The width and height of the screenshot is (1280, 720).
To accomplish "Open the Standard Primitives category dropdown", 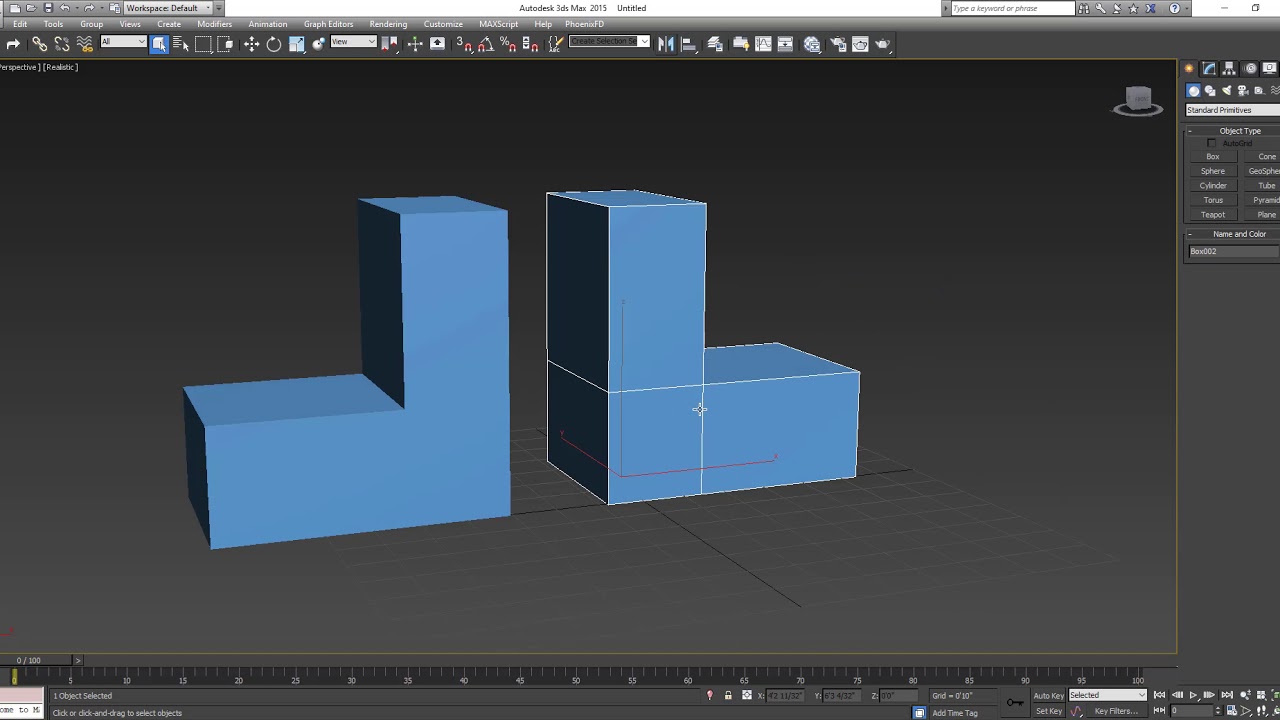I will click(x=1232, y=110).
